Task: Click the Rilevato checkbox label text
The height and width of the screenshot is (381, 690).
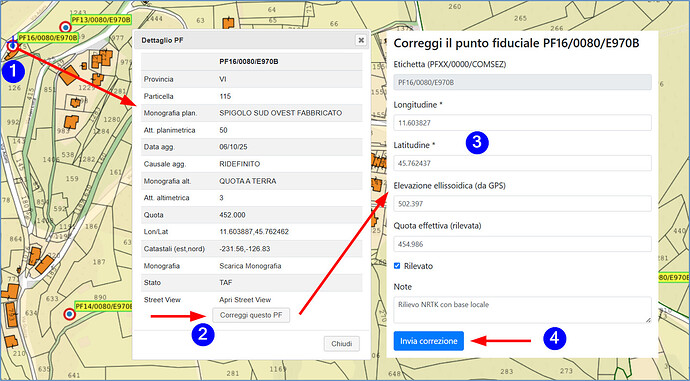Action: tap(418, 266)
